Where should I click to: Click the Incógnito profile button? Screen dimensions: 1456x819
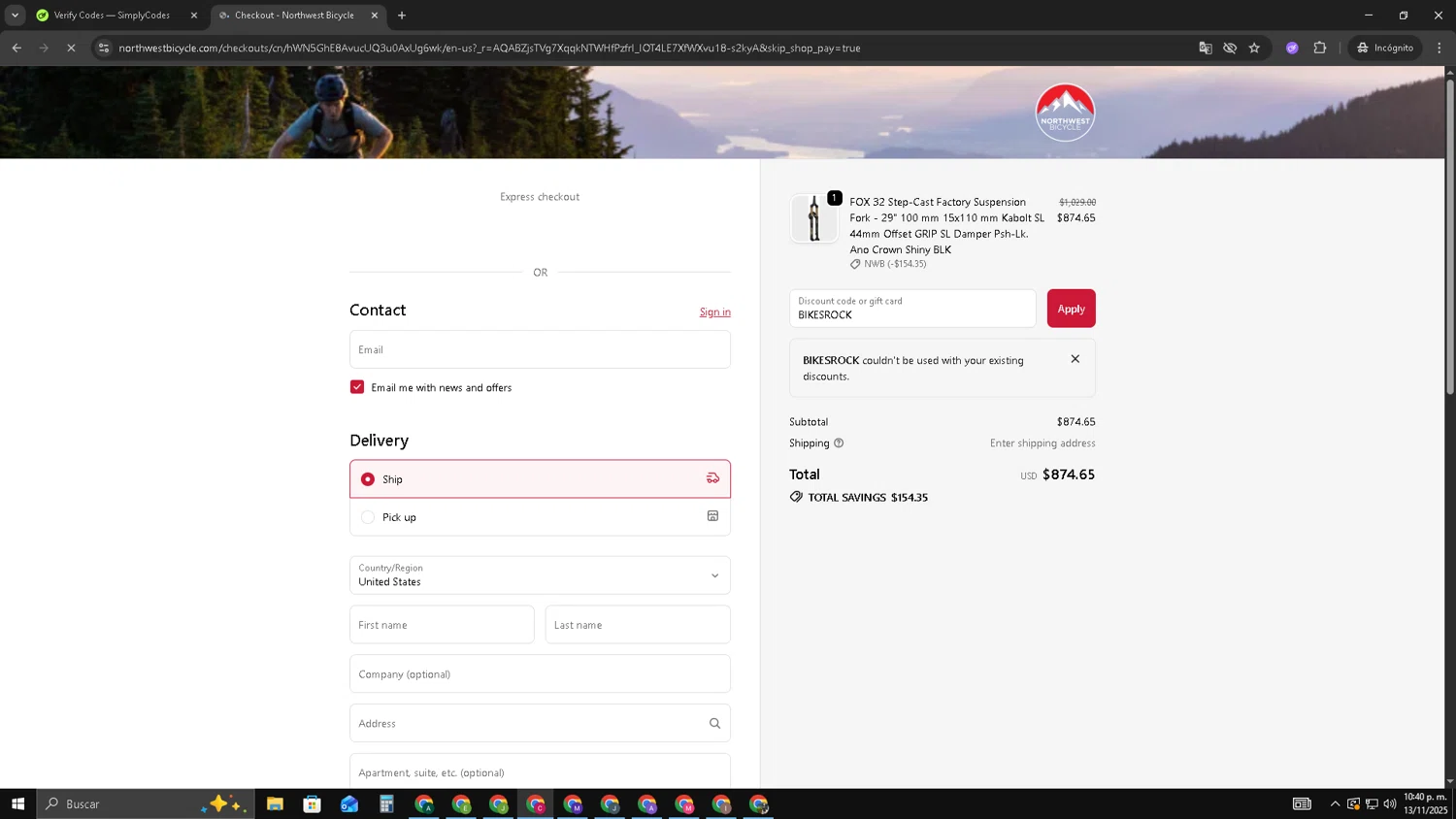click(x=1385, y=48)
